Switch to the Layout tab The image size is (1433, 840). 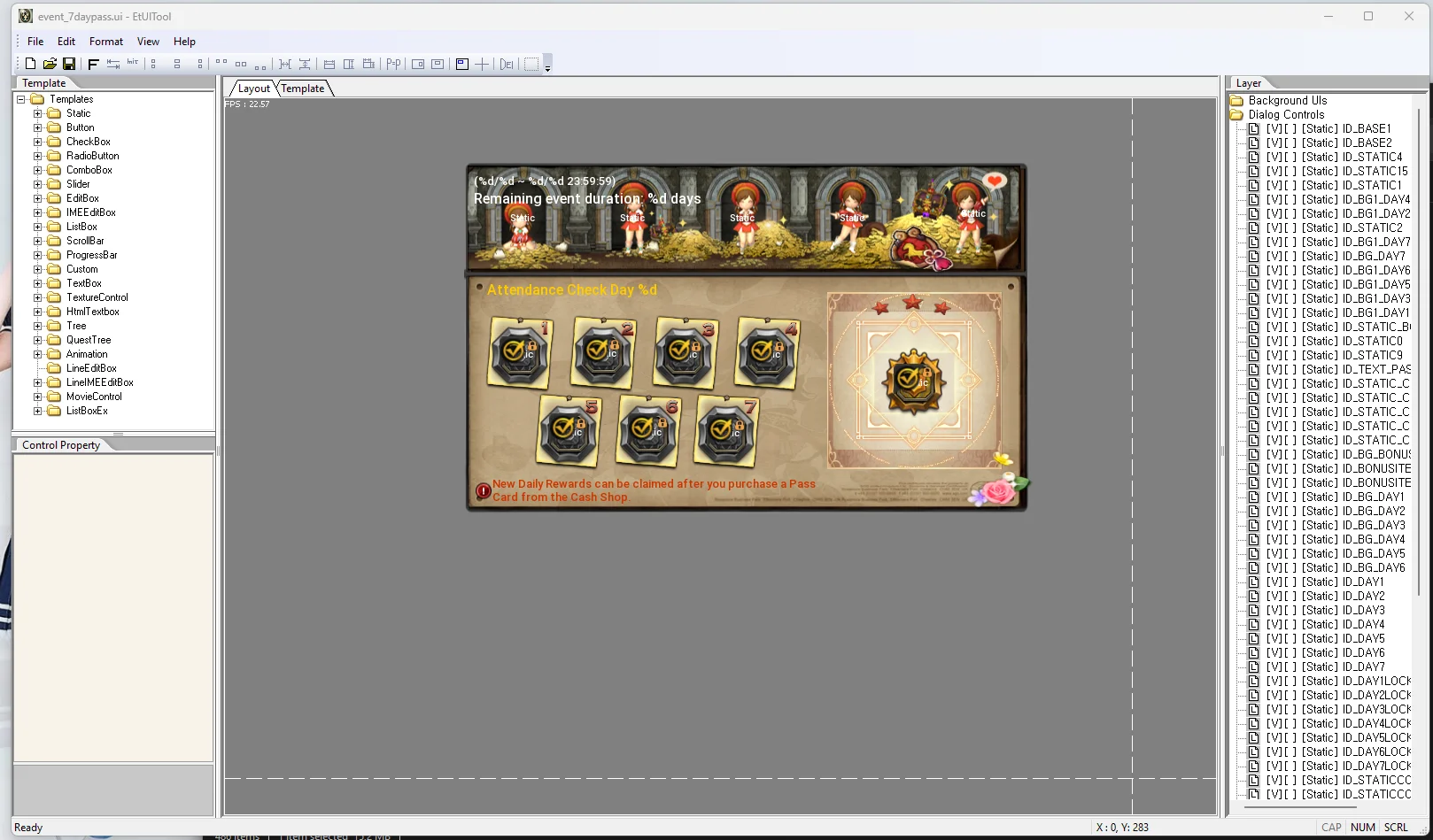point(253,89)
